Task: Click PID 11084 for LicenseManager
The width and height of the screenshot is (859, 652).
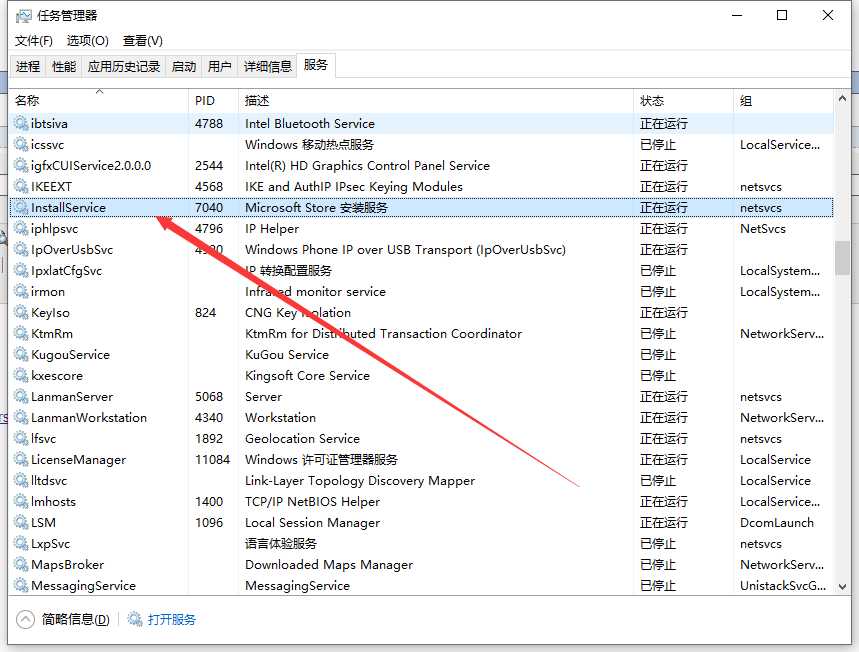Action: point(213,460)
